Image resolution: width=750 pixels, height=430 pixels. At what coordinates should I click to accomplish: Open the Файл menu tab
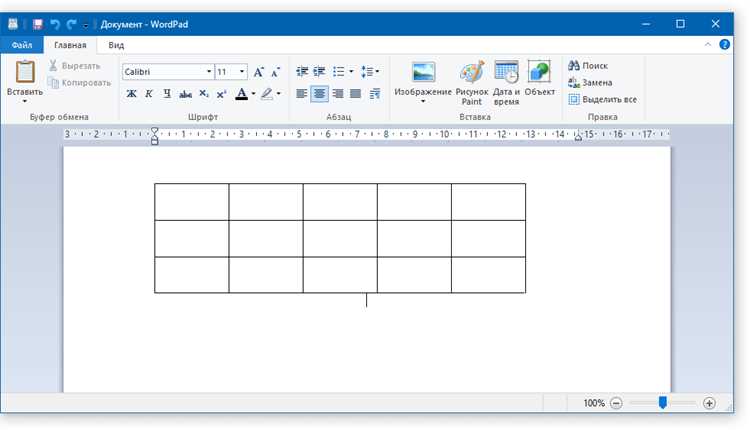point(22,45)
